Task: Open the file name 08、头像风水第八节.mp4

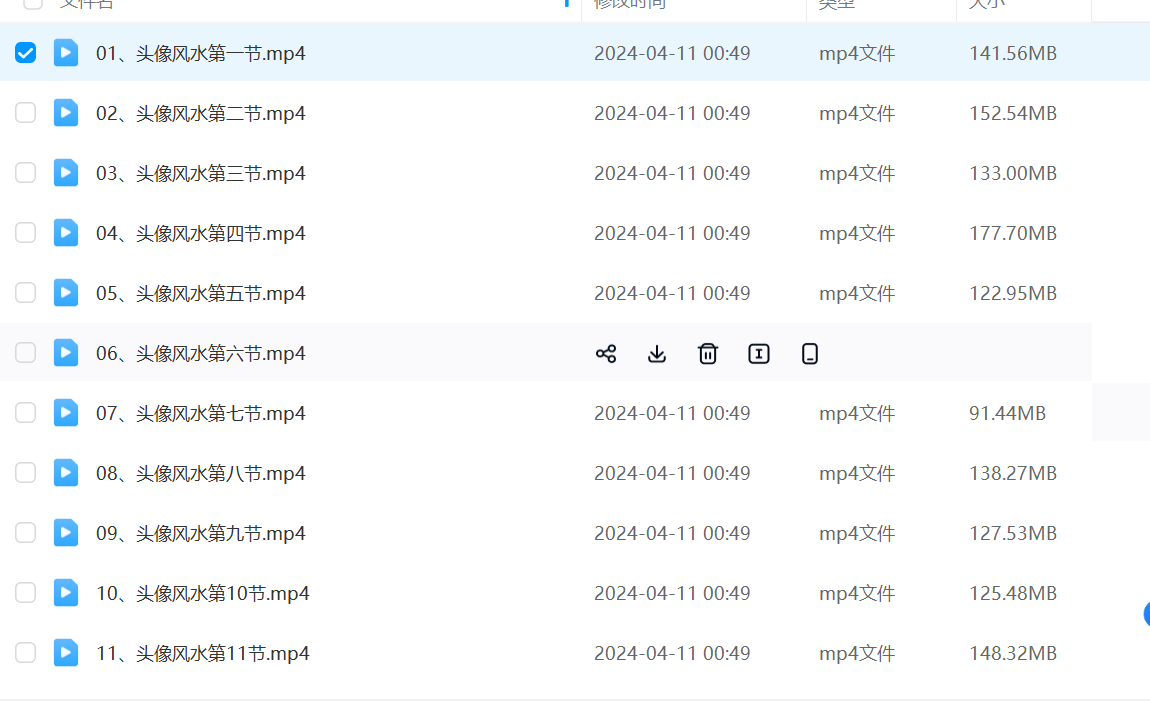Action: [201, 473]
